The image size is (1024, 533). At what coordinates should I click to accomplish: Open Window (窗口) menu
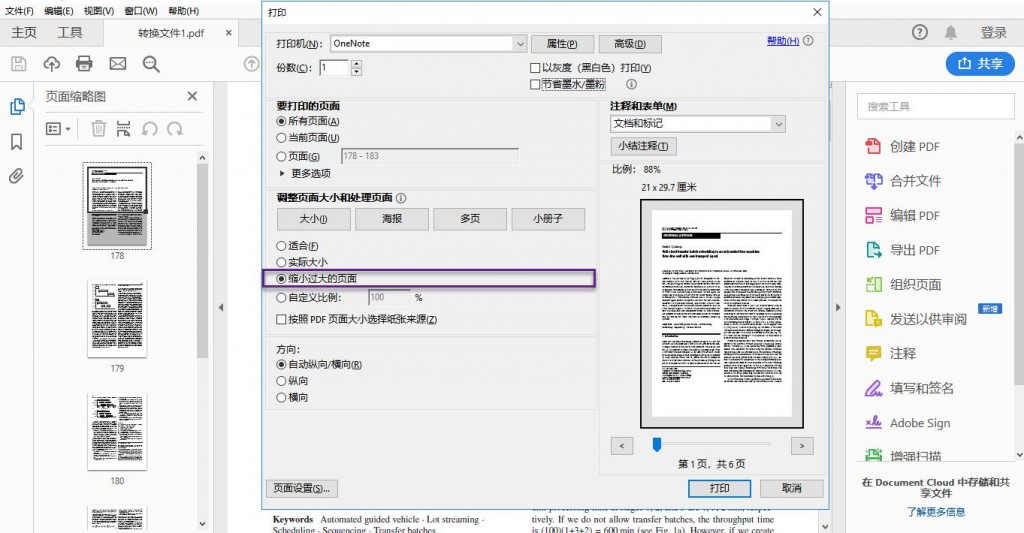(140, 11)
